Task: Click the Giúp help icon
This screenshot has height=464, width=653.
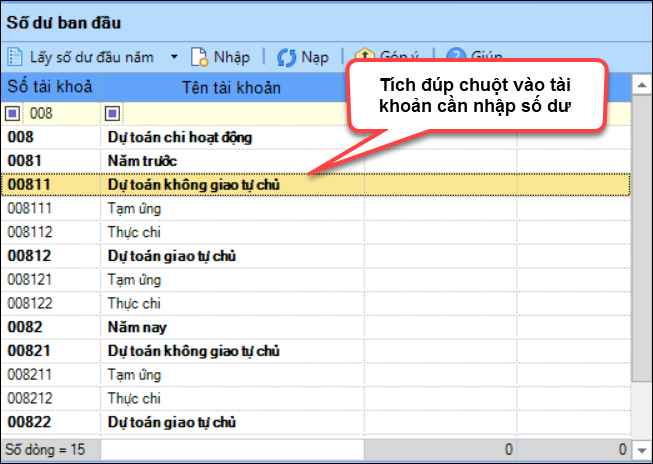Action: (457, 57)
